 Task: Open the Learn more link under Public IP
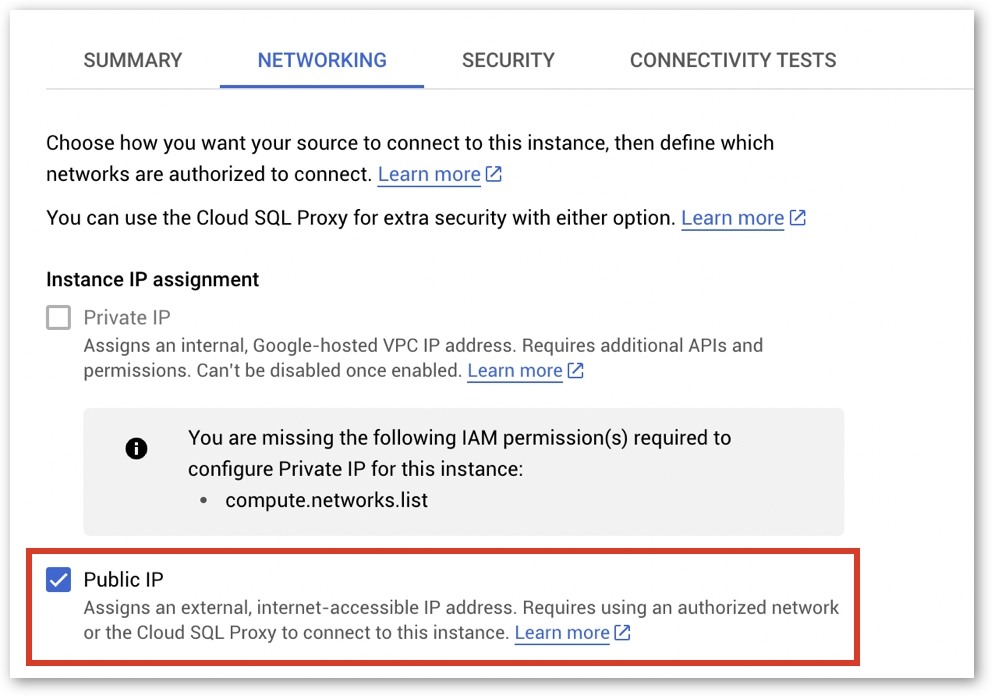point(562,633)
